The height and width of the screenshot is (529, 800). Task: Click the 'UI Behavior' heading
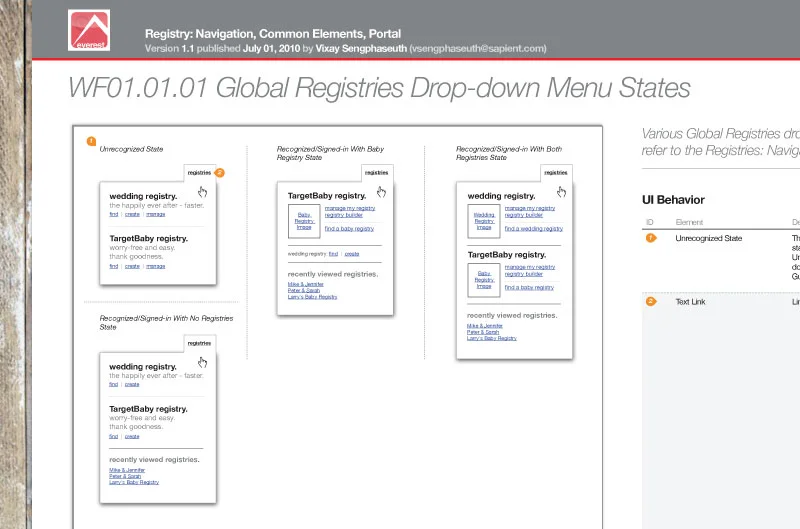(673, 200)
